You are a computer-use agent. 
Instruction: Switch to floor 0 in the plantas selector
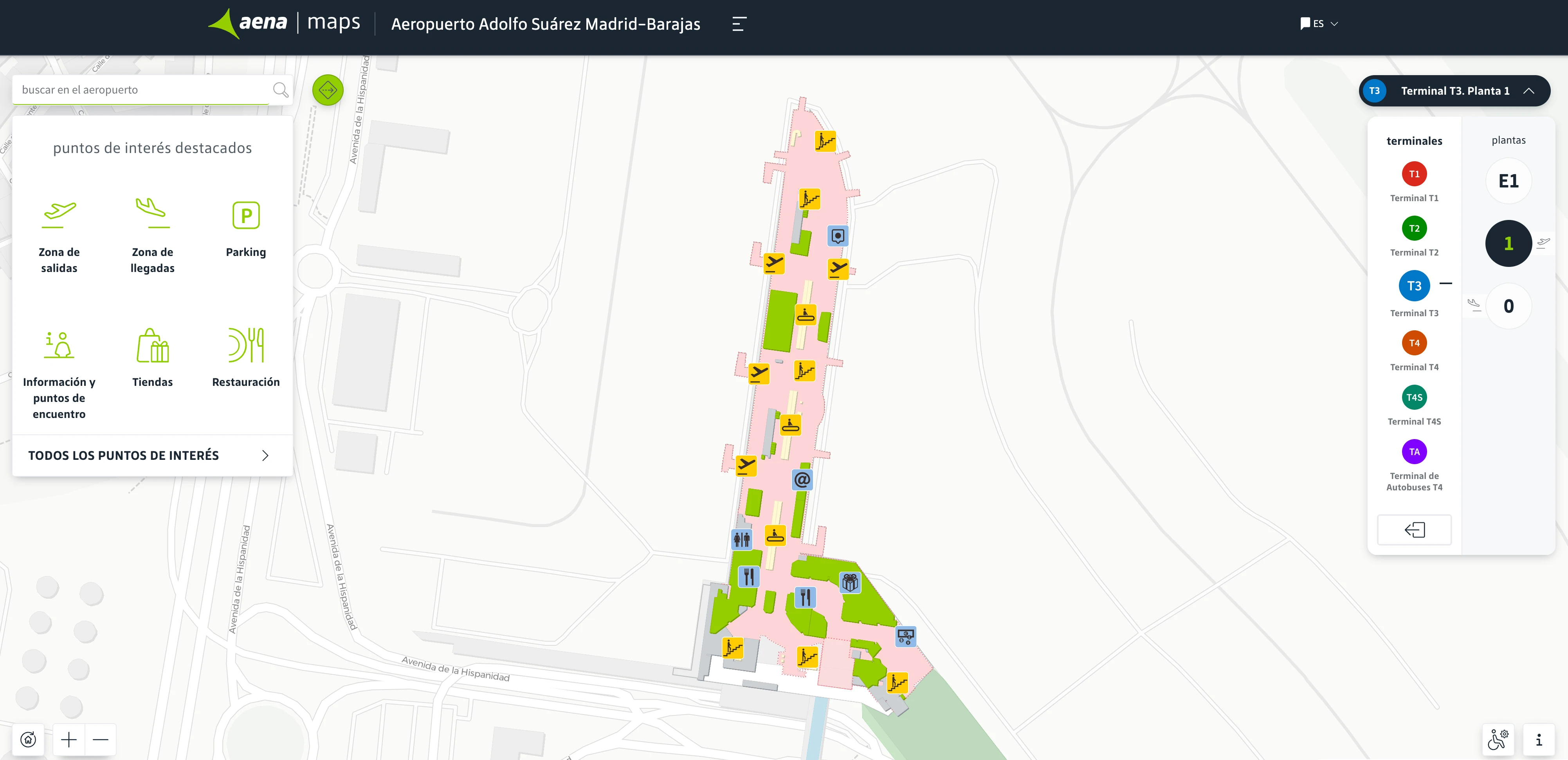(1509, 306)
